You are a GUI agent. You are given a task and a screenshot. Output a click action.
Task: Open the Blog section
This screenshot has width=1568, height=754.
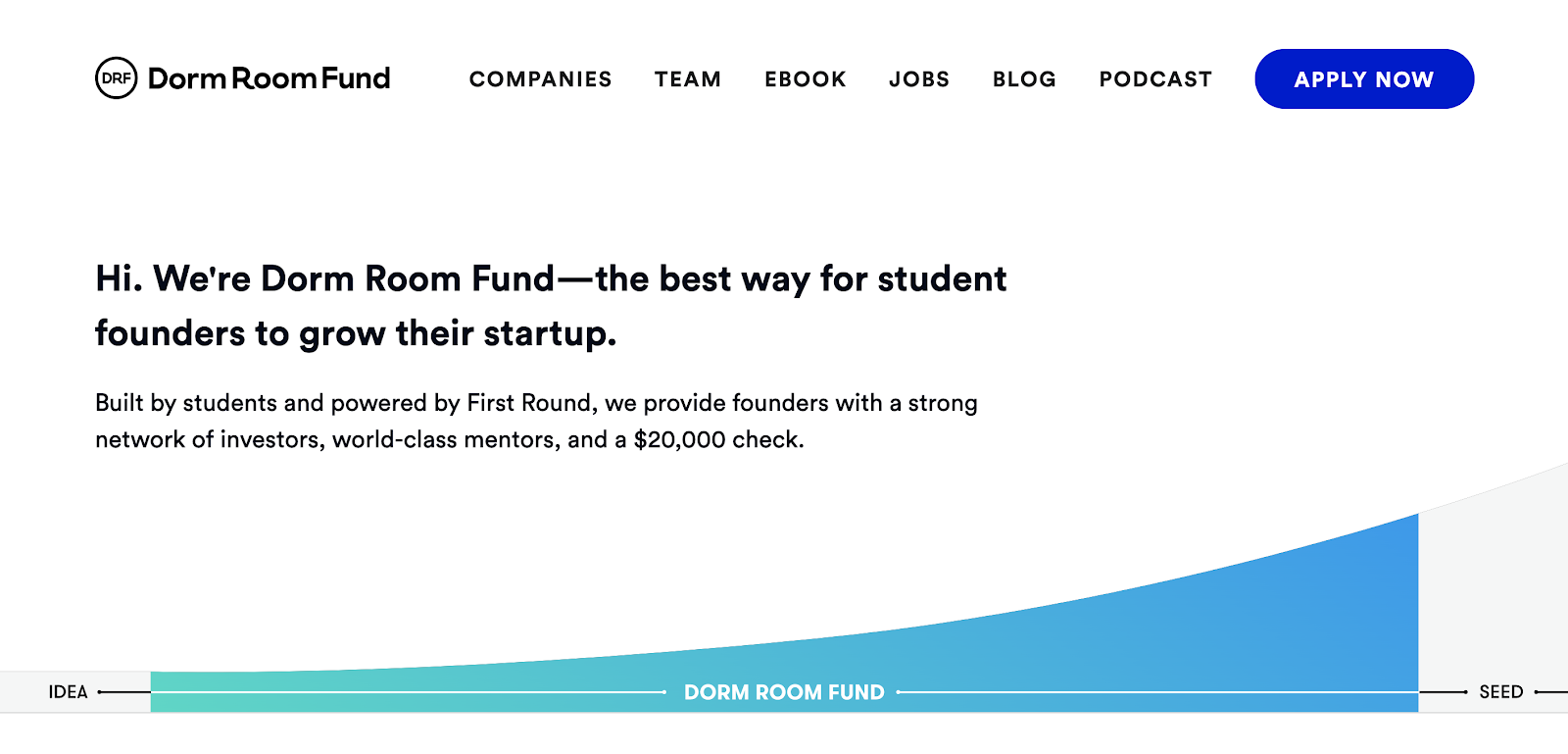point(1024,79)
